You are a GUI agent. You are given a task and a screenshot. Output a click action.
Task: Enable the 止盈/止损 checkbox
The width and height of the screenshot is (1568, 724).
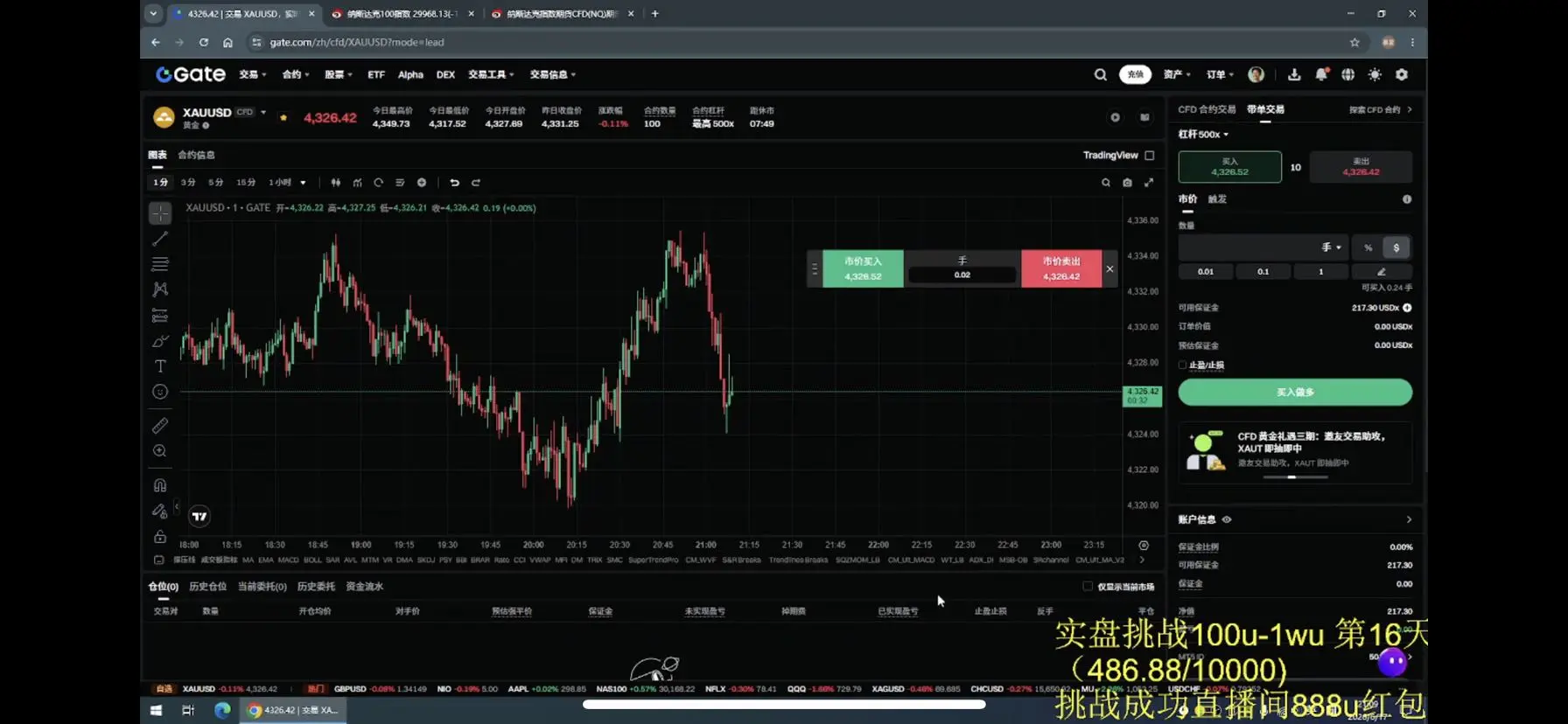click(1182, 365)
